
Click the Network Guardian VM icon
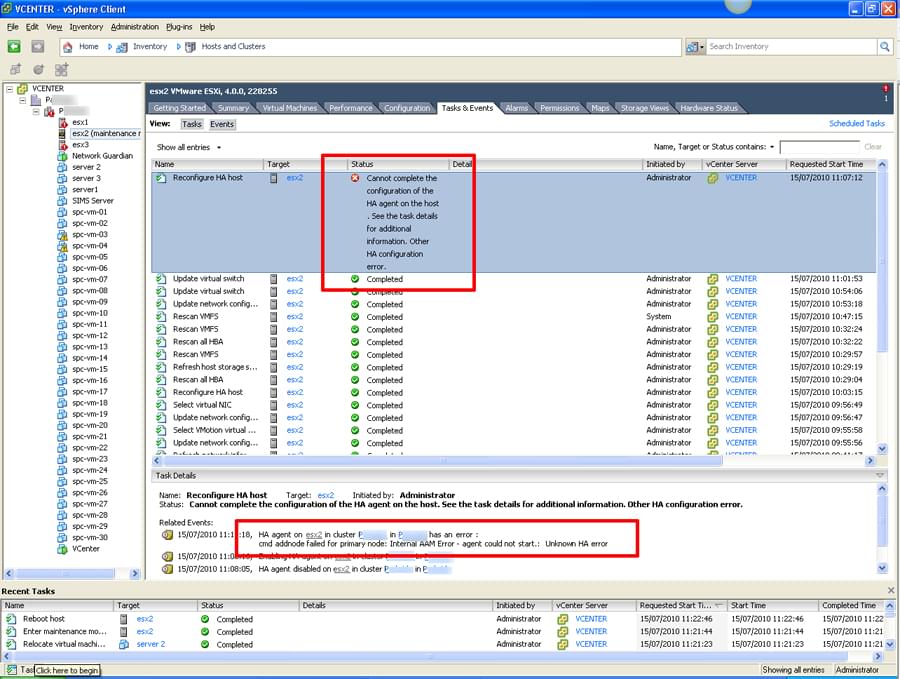[63, 156]
